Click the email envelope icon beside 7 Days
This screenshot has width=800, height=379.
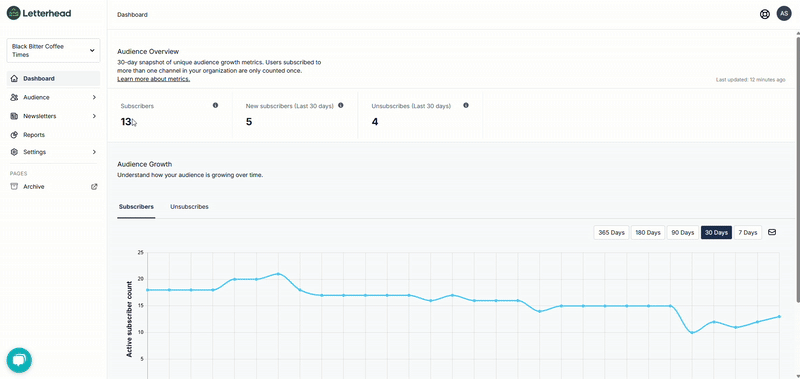[772, 232]
